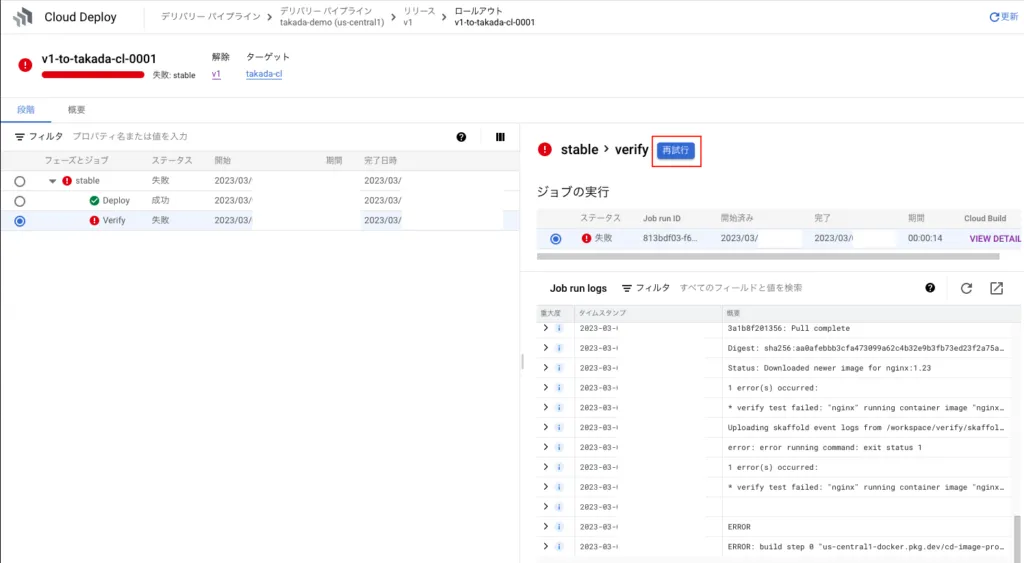Click info severity icon on 'Uploading skaffold' row
Image resolution: width=1024 pixels, height=563 pixels.
click(x=560, y=427)
